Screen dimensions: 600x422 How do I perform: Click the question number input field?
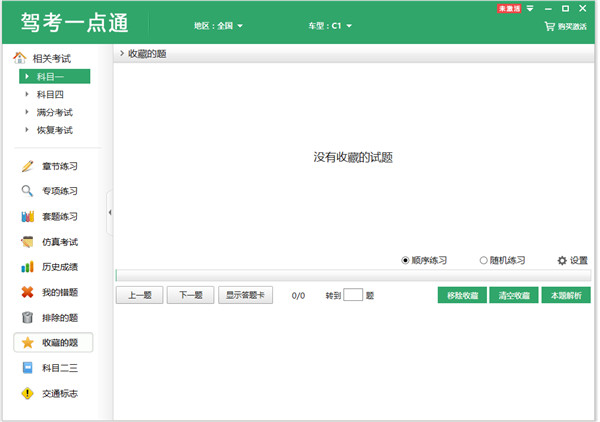(x=352, y=295)
